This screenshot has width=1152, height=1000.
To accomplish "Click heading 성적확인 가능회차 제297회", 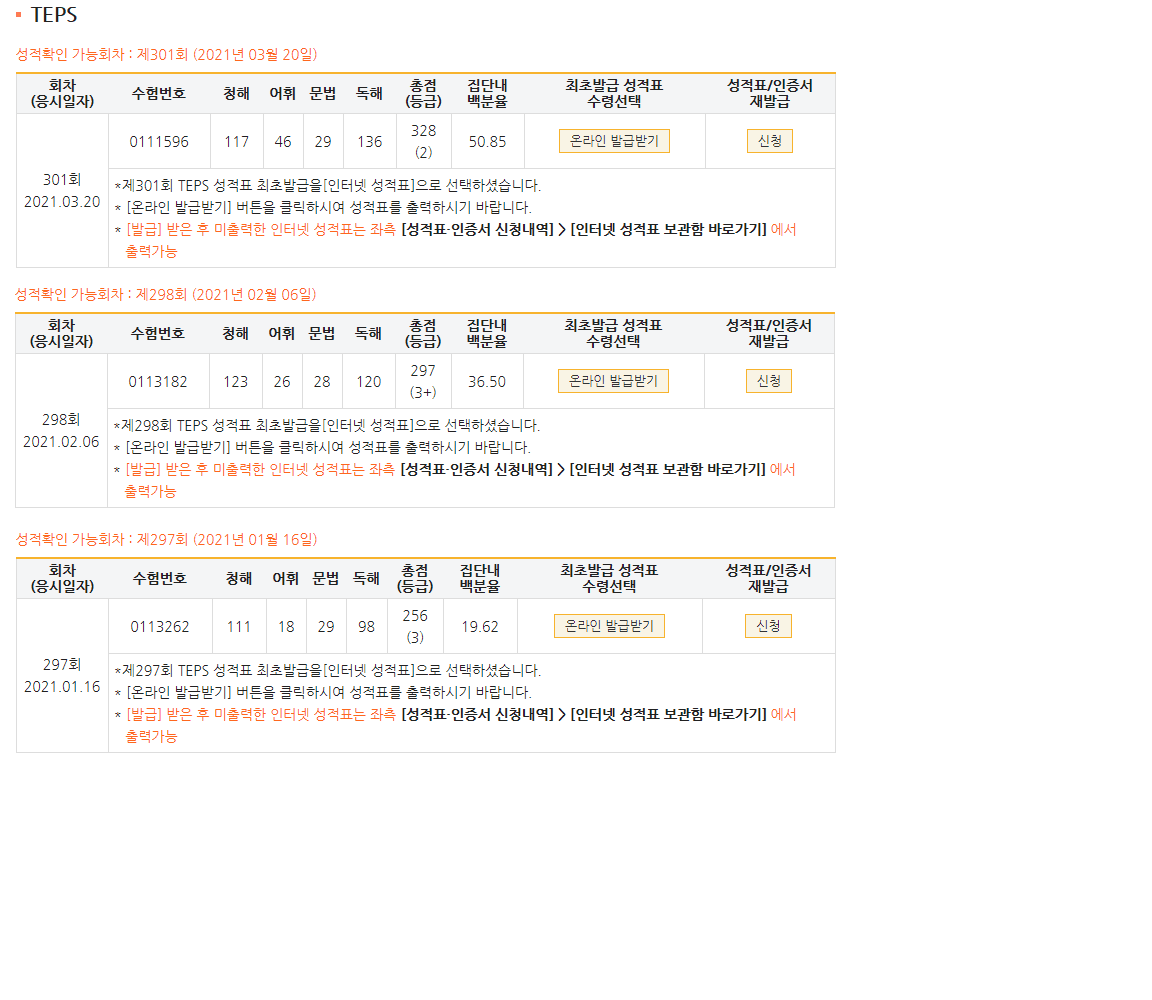I will tap(166, 539).
